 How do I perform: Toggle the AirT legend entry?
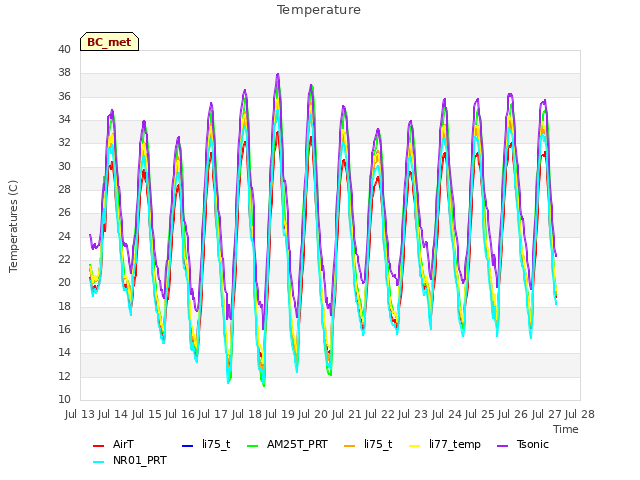113,444
